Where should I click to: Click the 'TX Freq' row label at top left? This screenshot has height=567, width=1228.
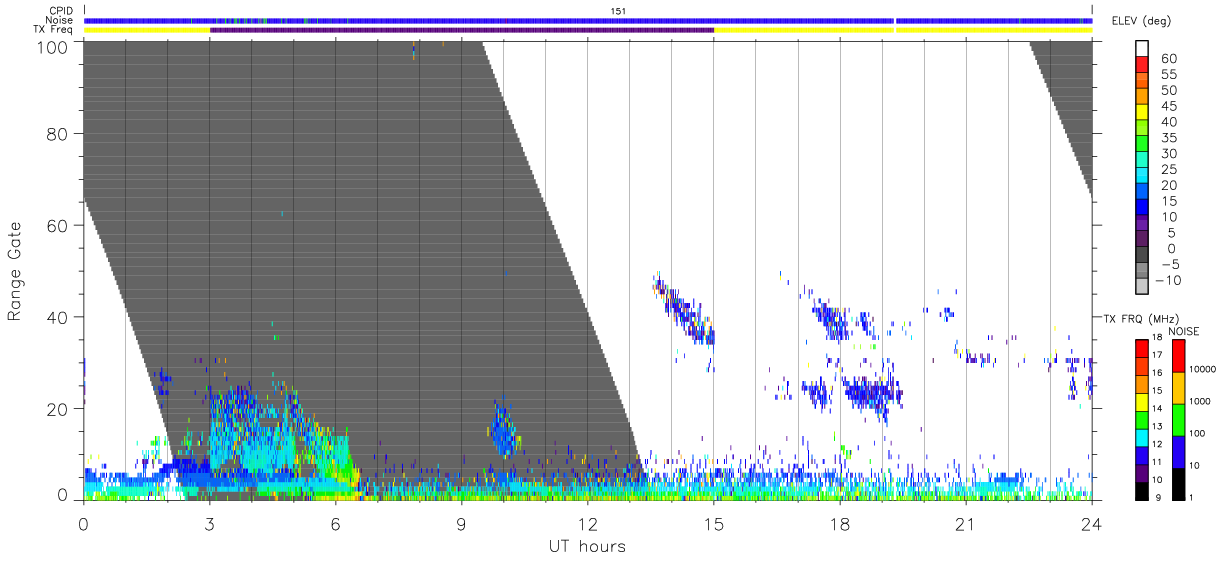[55, 29]
